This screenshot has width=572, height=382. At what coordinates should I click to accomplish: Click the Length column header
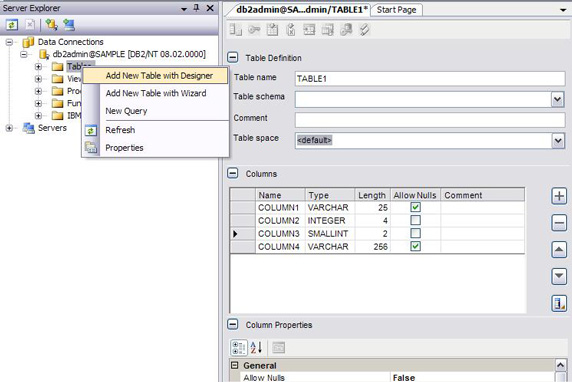[x=372, y=195]
